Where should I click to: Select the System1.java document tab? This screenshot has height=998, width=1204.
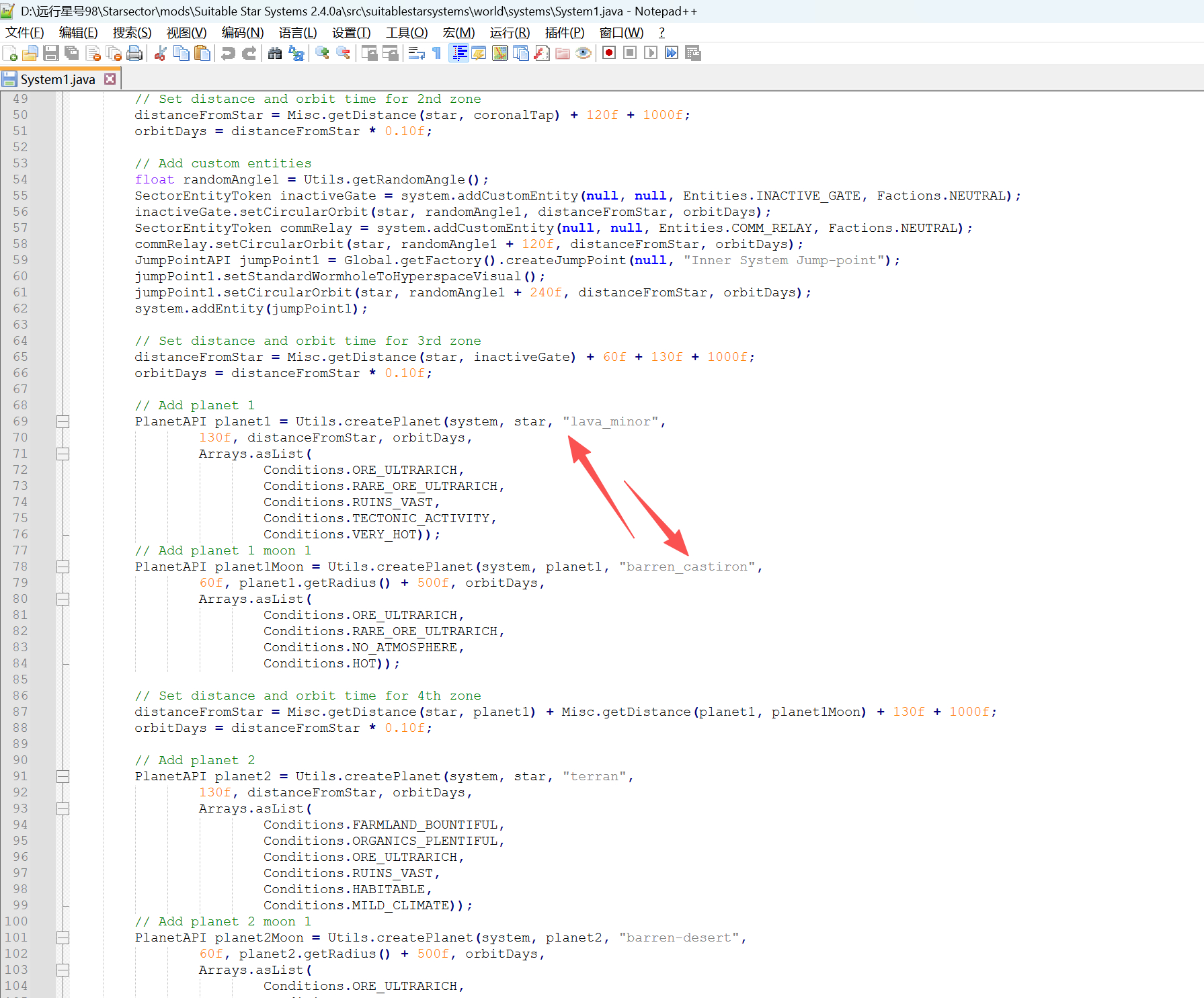coord(57,79)
